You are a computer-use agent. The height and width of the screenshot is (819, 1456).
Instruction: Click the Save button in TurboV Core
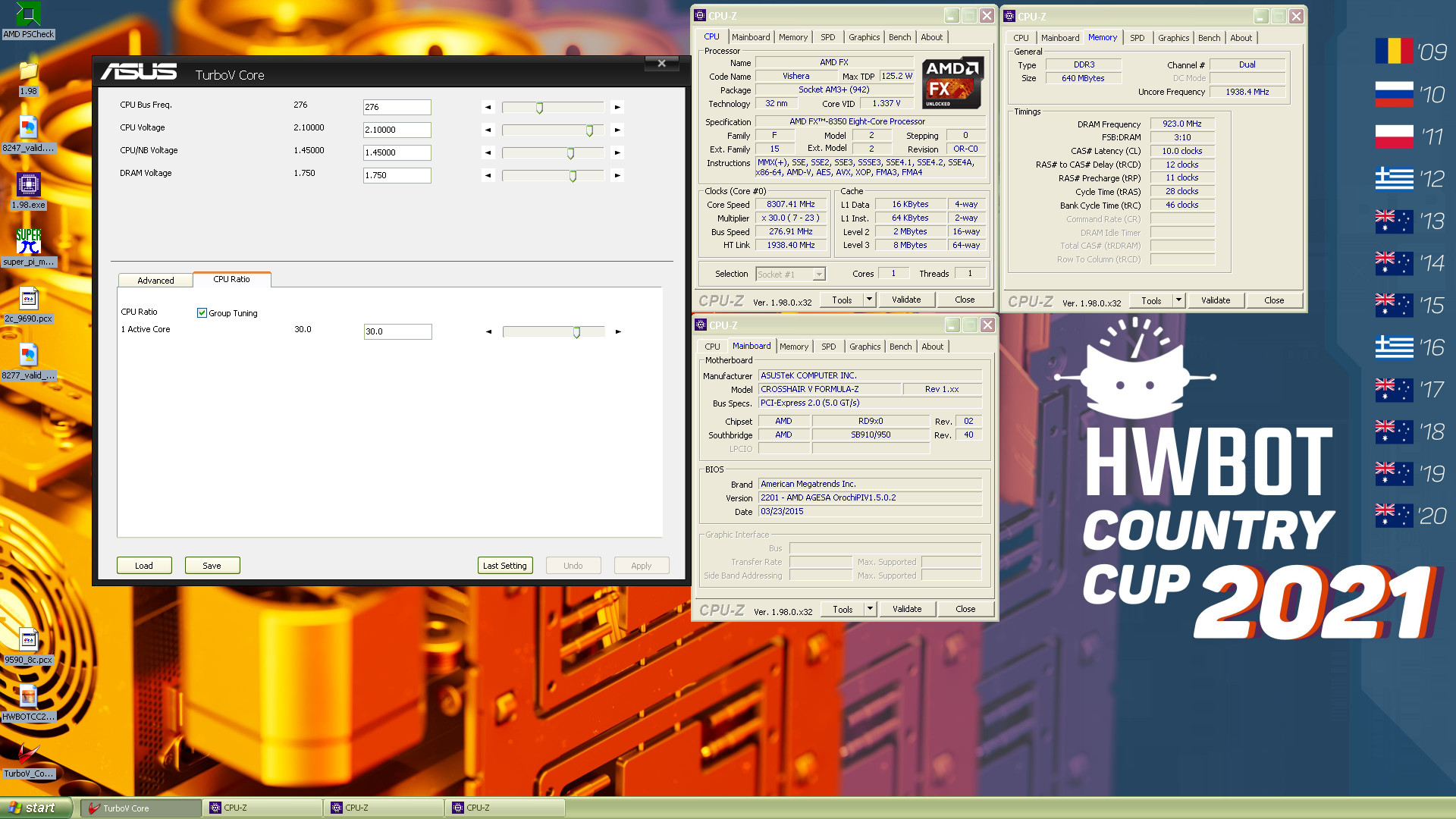(x=212, y=566)
